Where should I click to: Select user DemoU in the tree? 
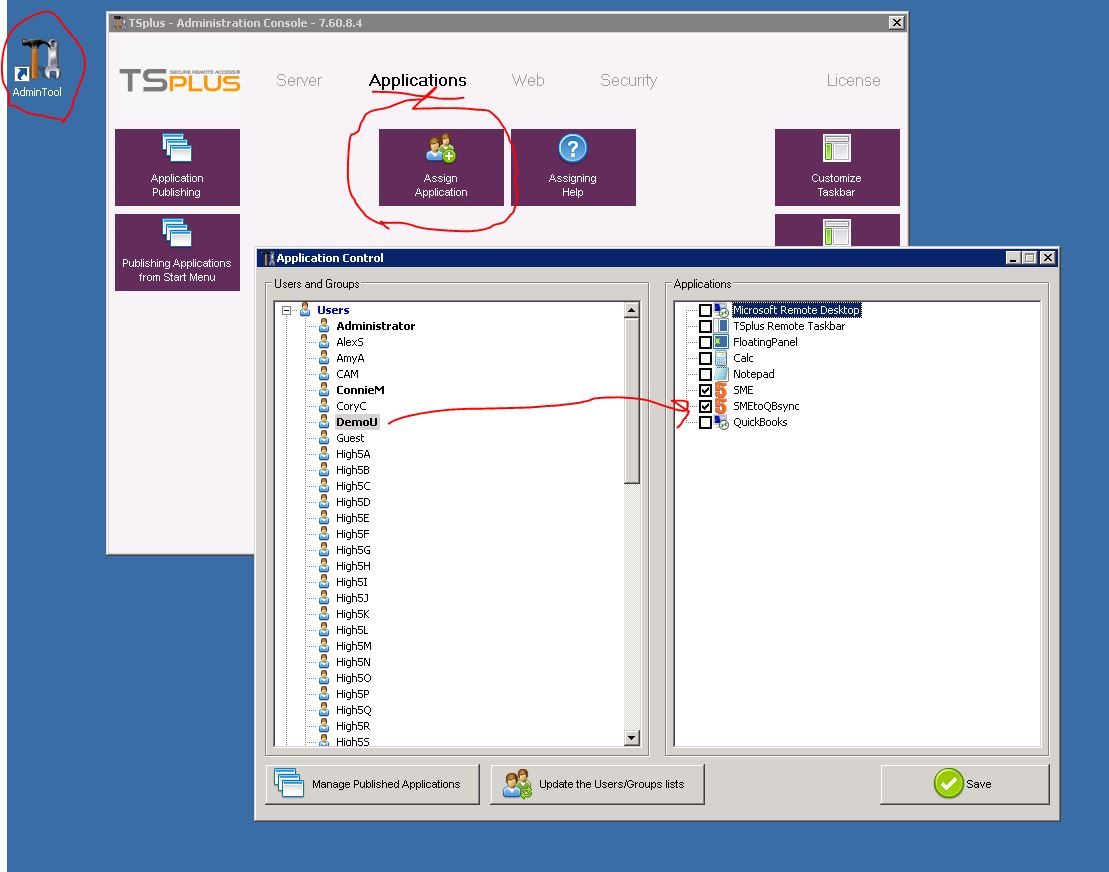coord(356,422)
